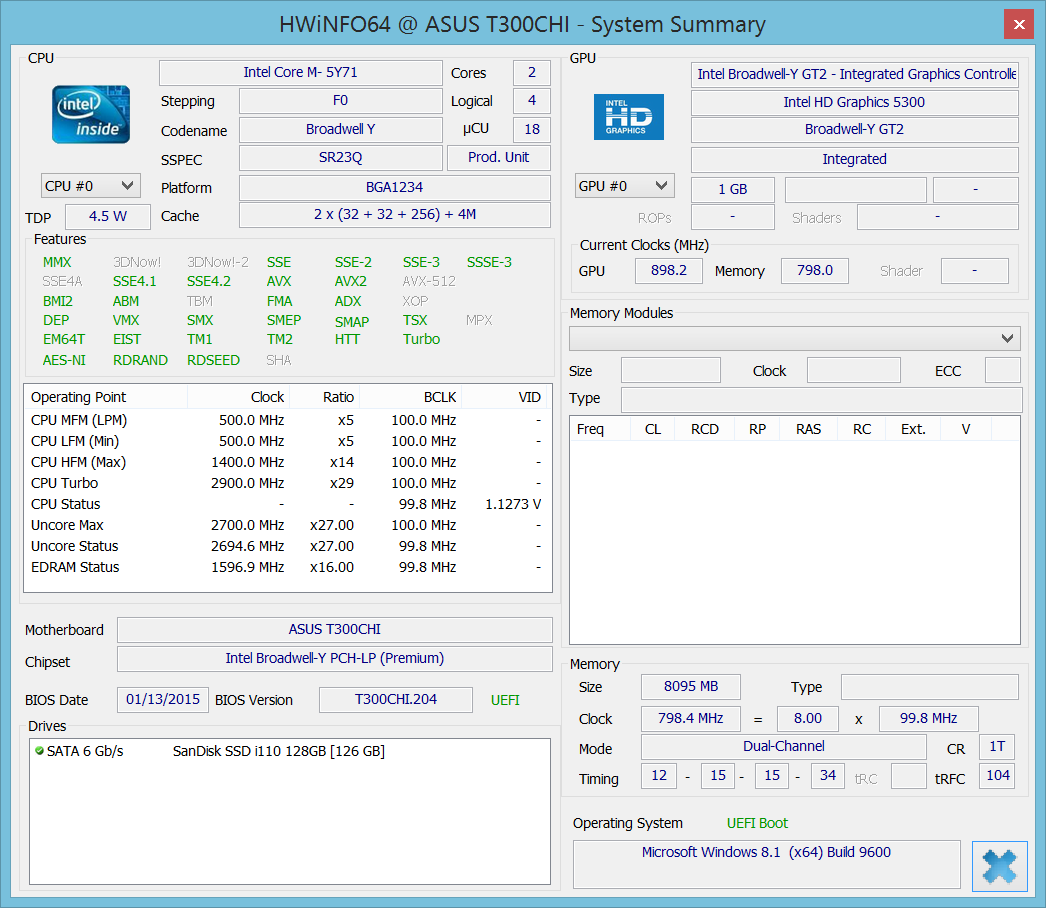Click the VID column header

pos(504,398)
